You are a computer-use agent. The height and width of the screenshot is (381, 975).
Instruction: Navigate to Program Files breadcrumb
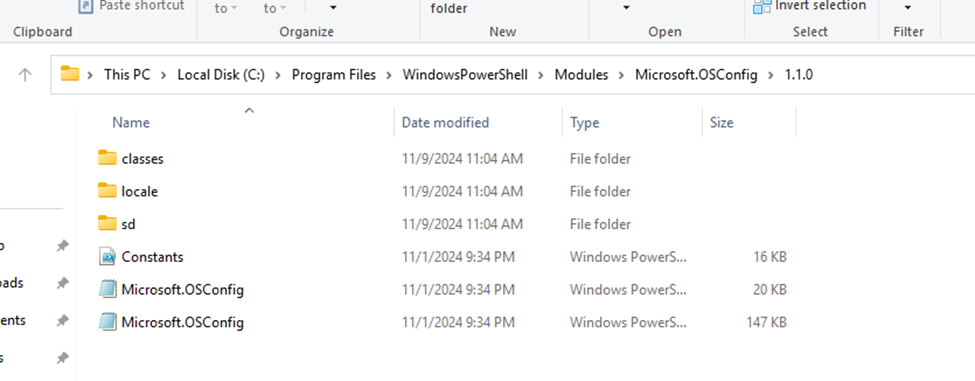click(334, 75)
